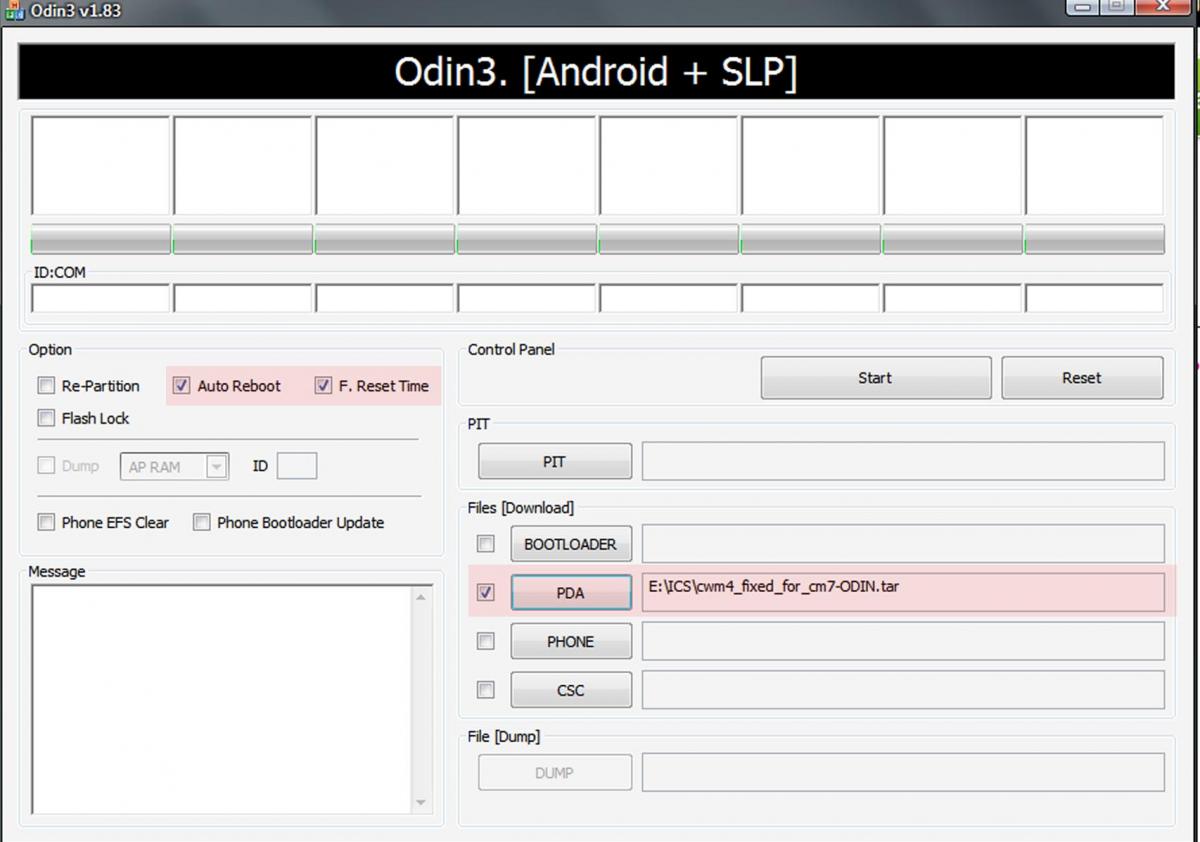Enable the Re-Partition checkbox
Image resolution: width=1200 pixels, height=842 pixels.
[46, 386]
